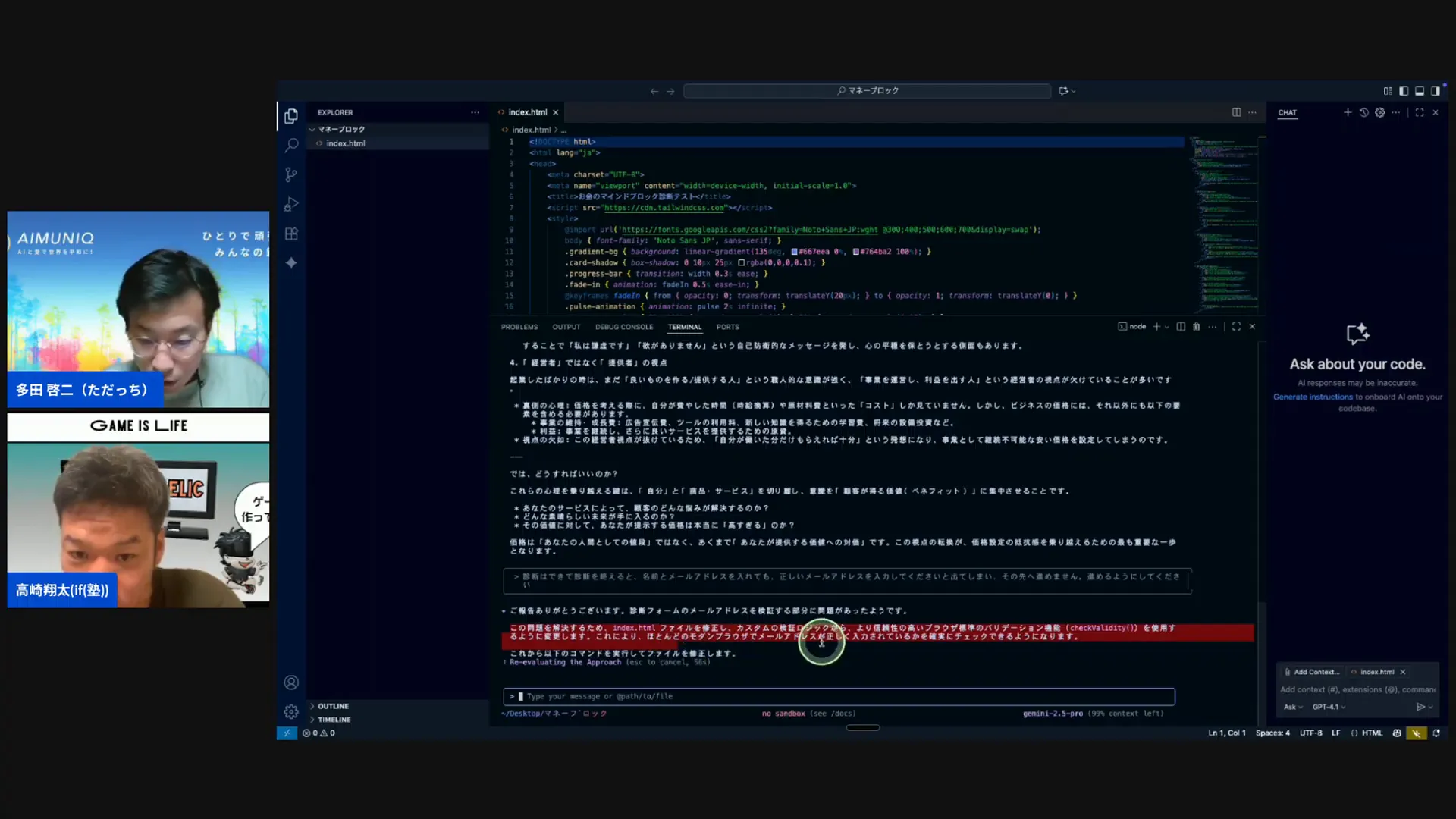Click the Add Context button

point(1311,672)
